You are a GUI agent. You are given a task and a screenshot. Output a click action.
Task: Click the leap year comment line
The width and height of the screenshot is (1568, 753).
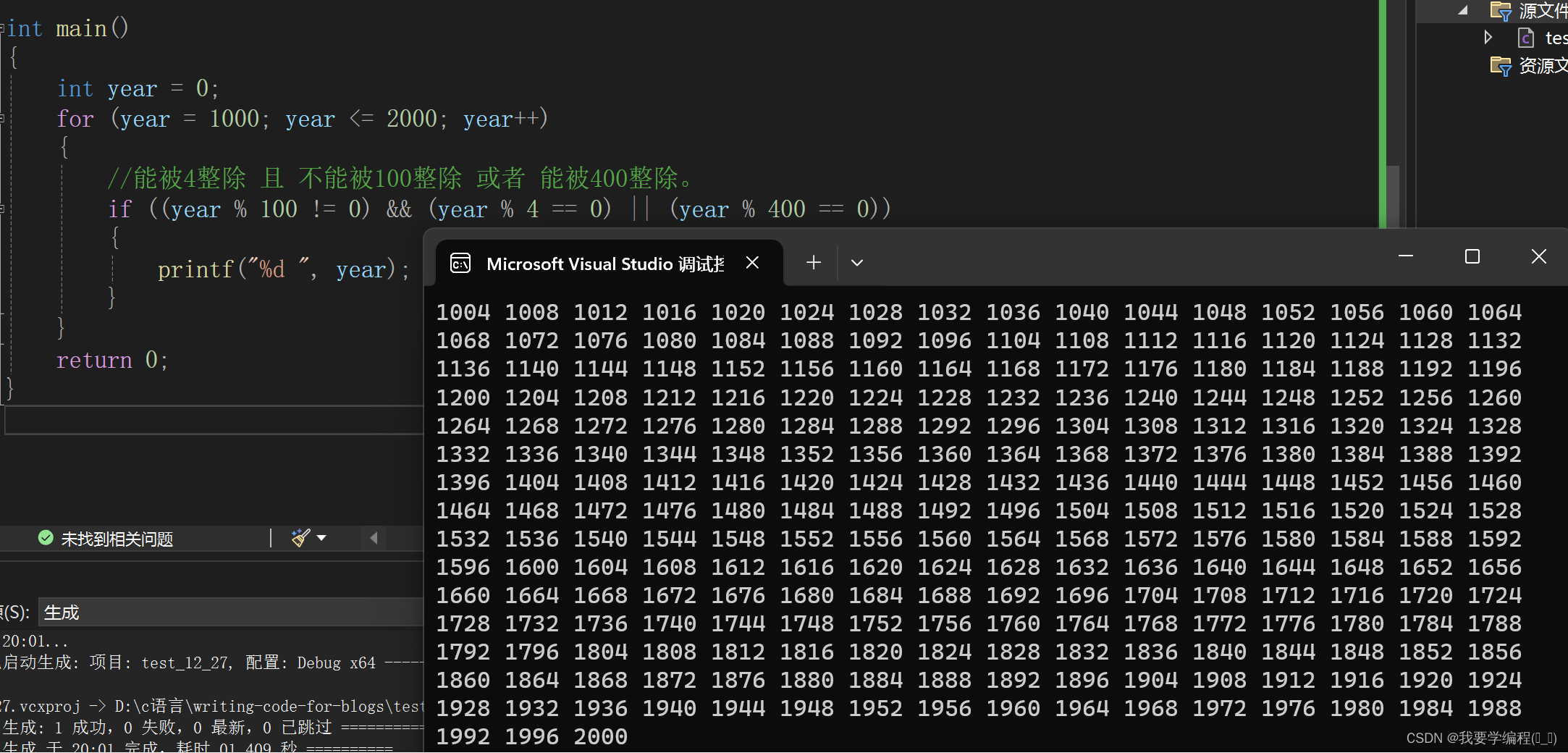click(x=401, y=178)
